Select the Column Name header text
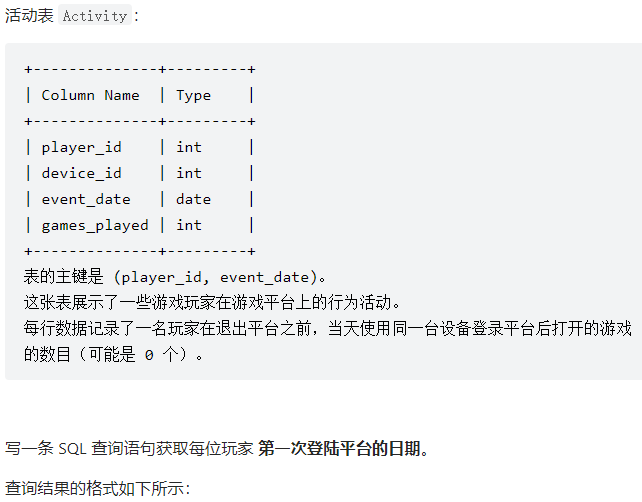Image resolution: width=642 pixels, height=502 pixels. [90, 95]
